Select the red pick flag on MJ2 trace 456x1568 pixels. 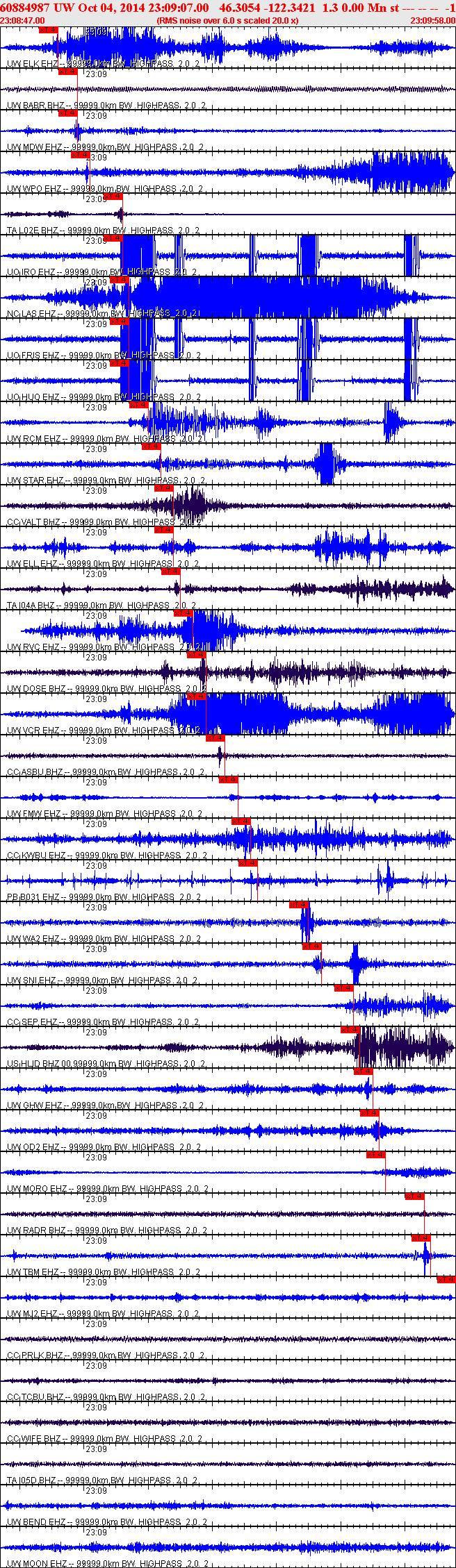coord(446,1280)
